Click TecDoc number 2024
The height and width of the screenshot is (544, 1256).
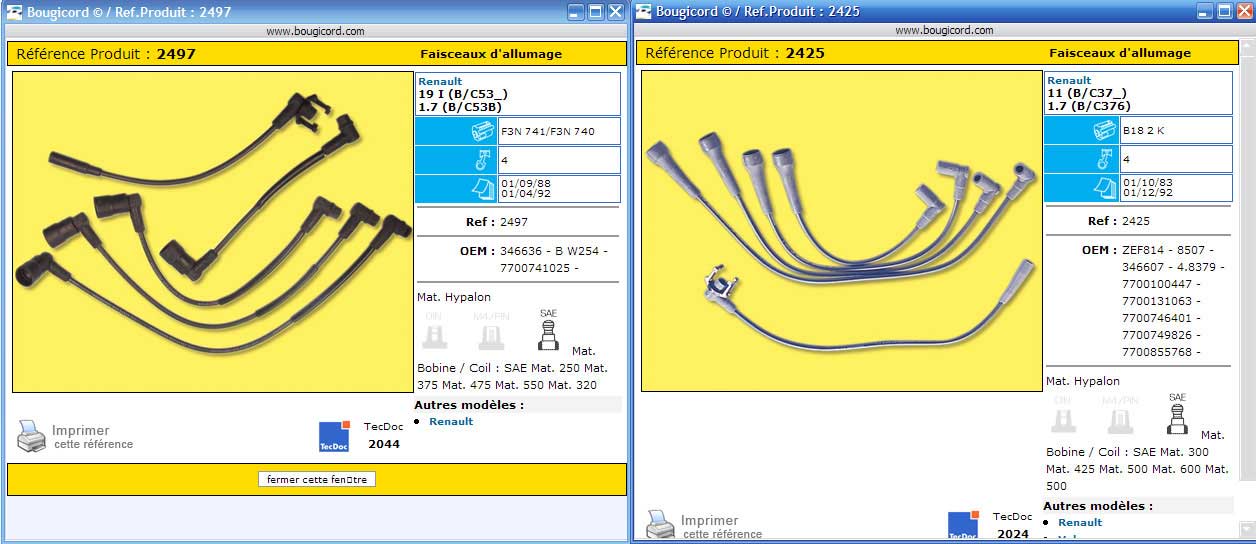coord(1013,534)
